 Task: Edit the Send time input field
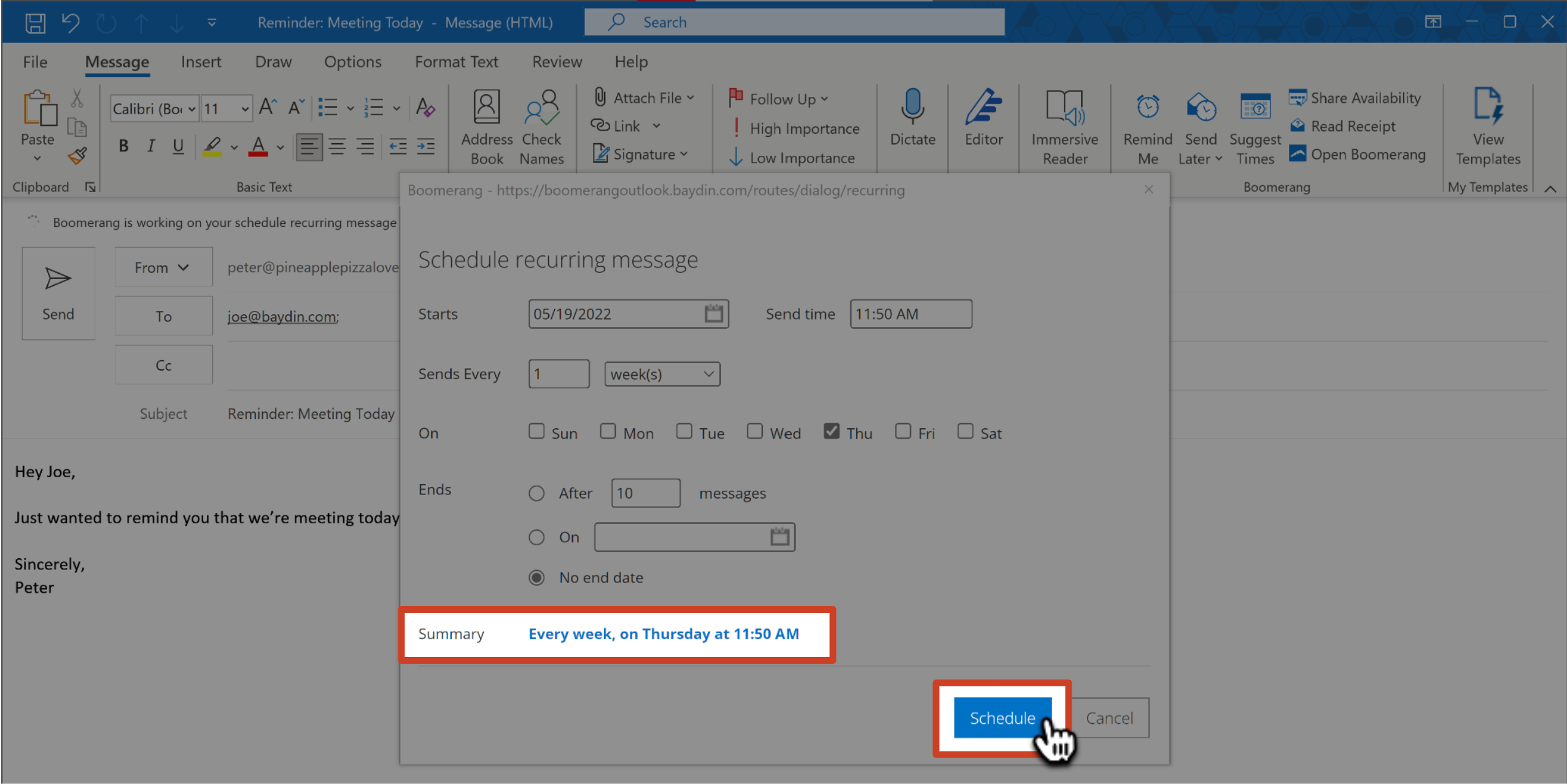click(910, 313)
